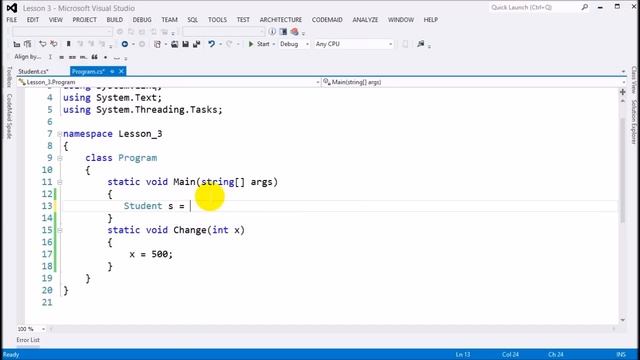Collapse the Change method block

coord(60,230)
